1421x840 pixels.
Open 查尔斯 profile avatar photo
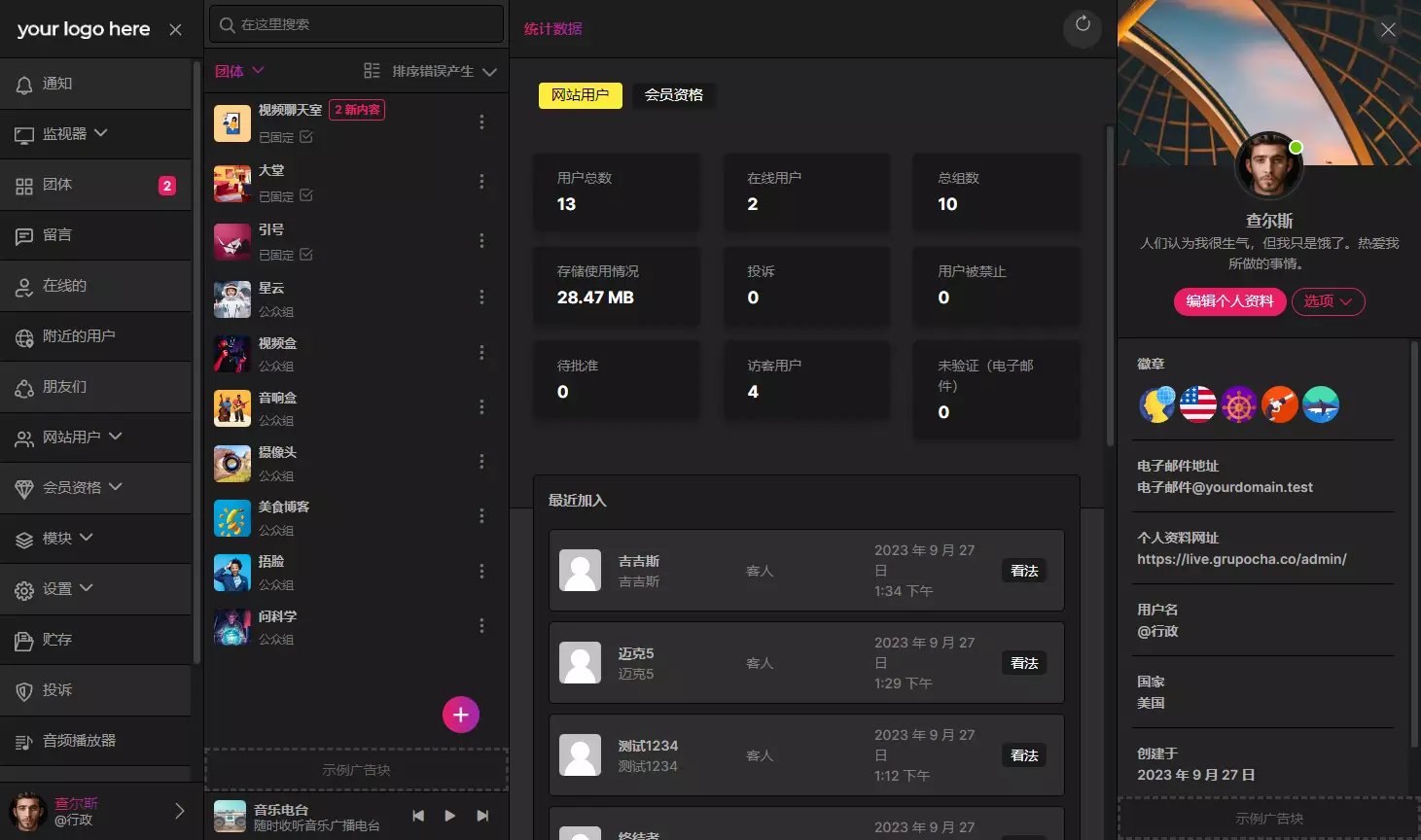click(1268, 167)
